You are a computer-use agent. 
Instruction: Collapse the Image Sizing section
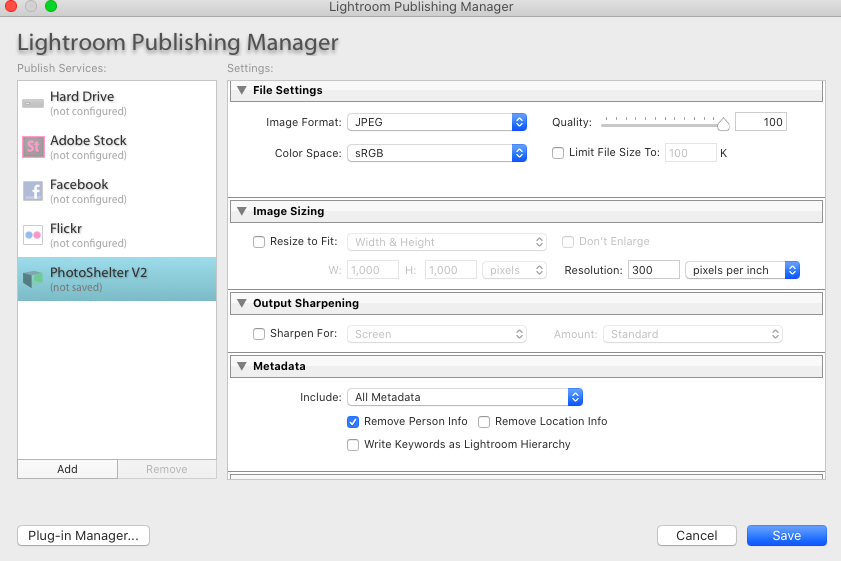[241, 212]
